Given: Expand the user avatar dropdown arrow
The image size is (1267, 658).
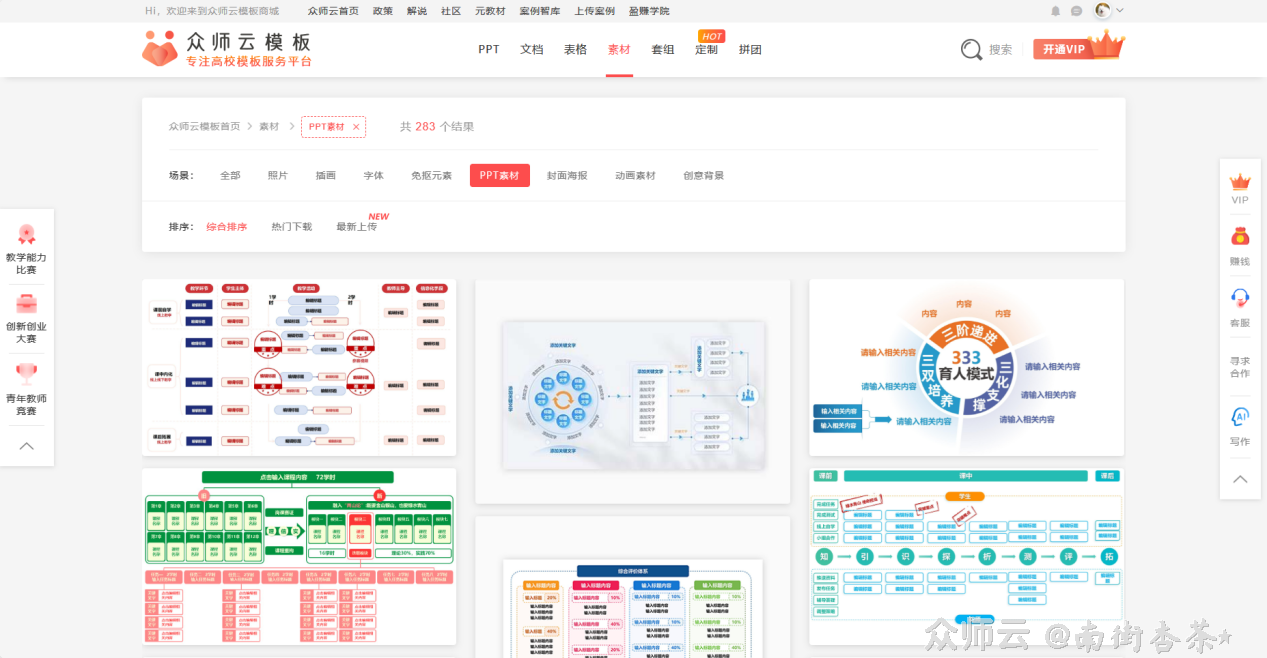Looking at the screenshot, I should tap(1120, 11).
